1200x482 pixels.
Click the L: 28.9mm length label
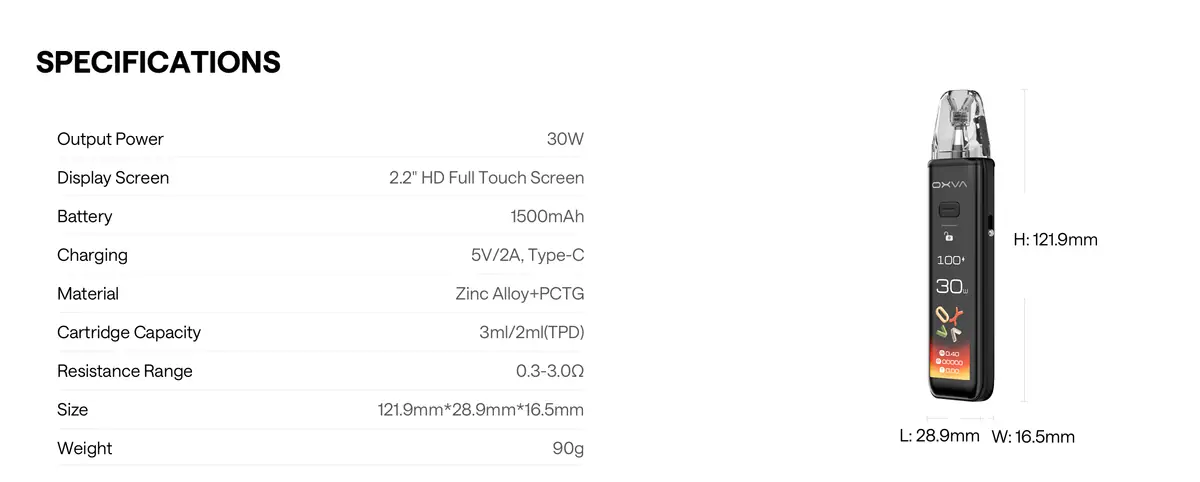939,436
